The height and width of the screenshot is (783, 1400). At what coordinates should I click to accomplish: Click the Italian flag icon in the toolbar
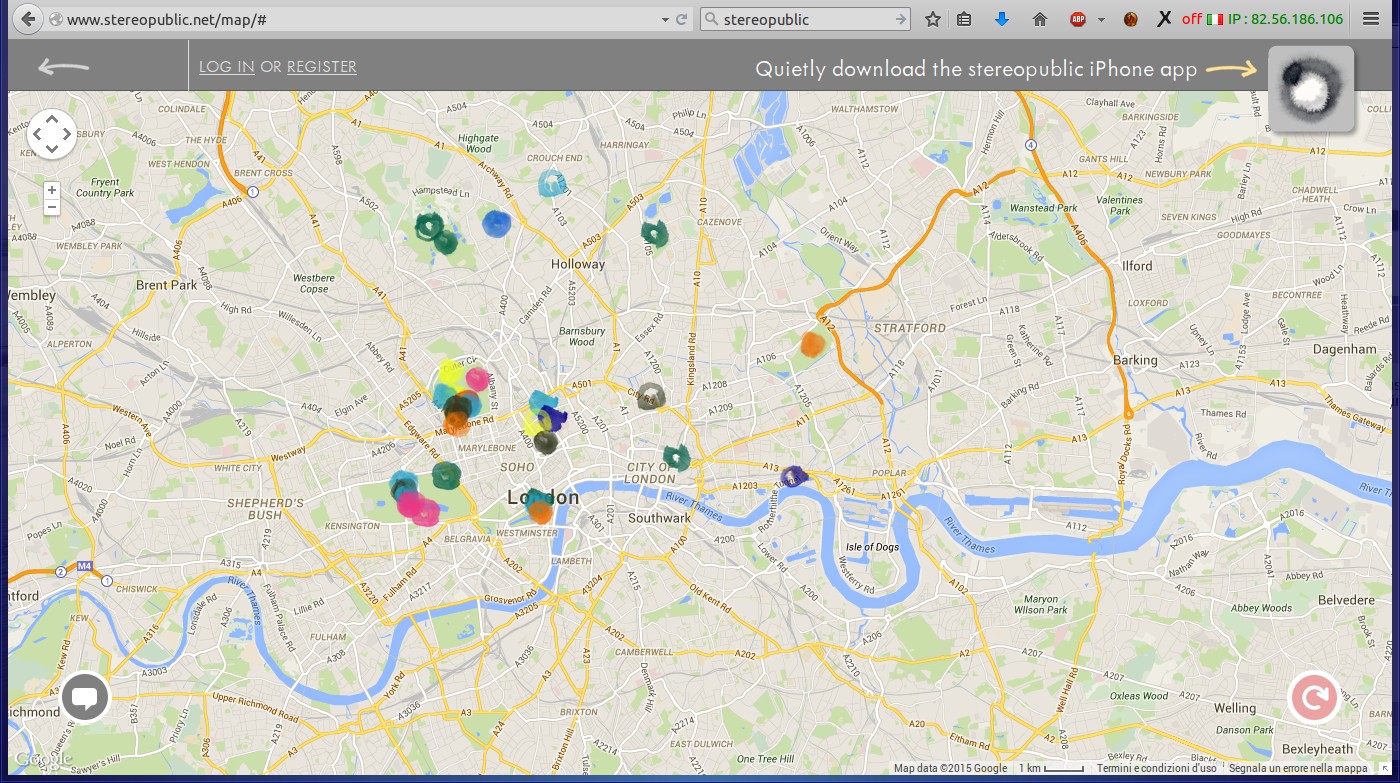1214,19
